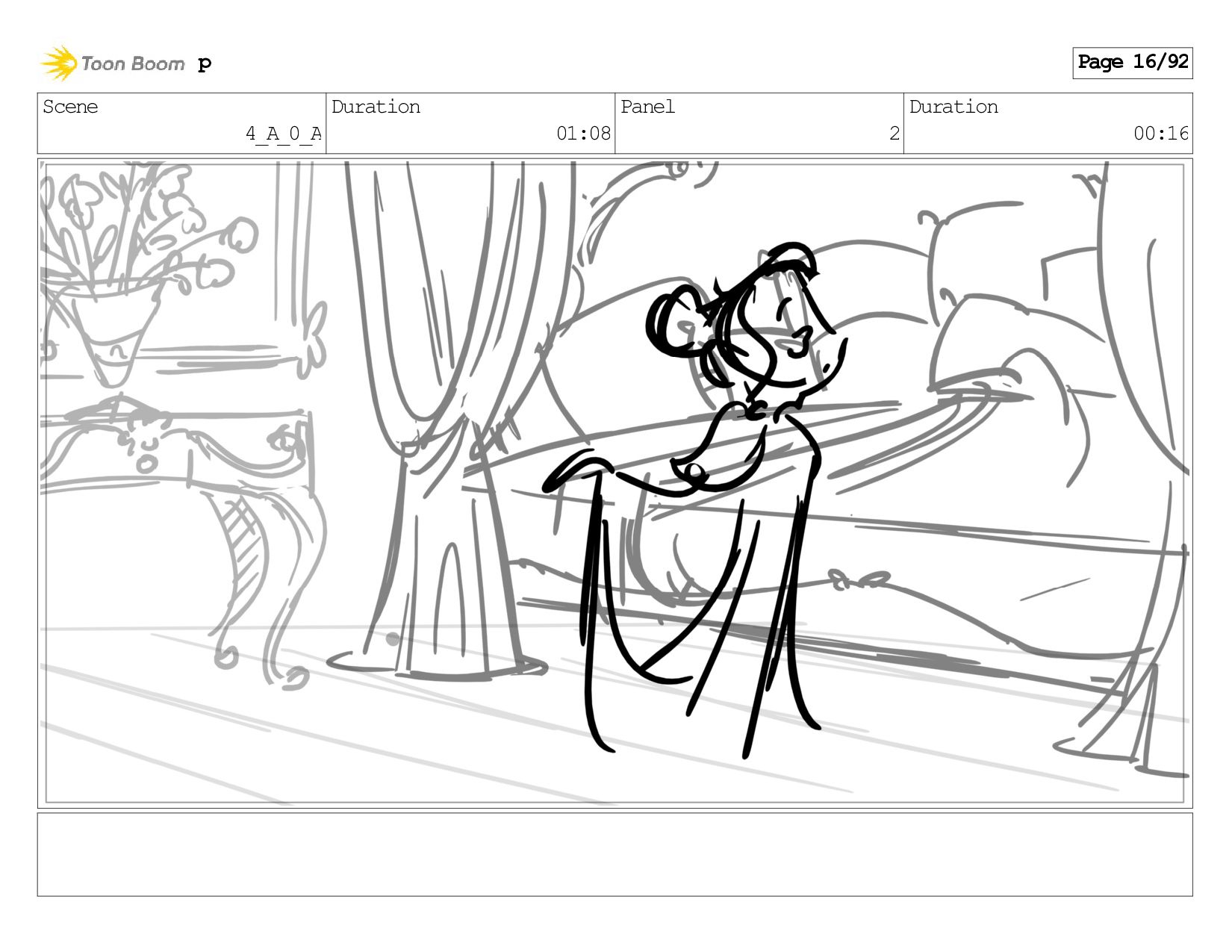Image resolution: width=1232 pixels, height=952 pixels.
Task: Select the scene duration value 01:08
Action: point(583,134)
